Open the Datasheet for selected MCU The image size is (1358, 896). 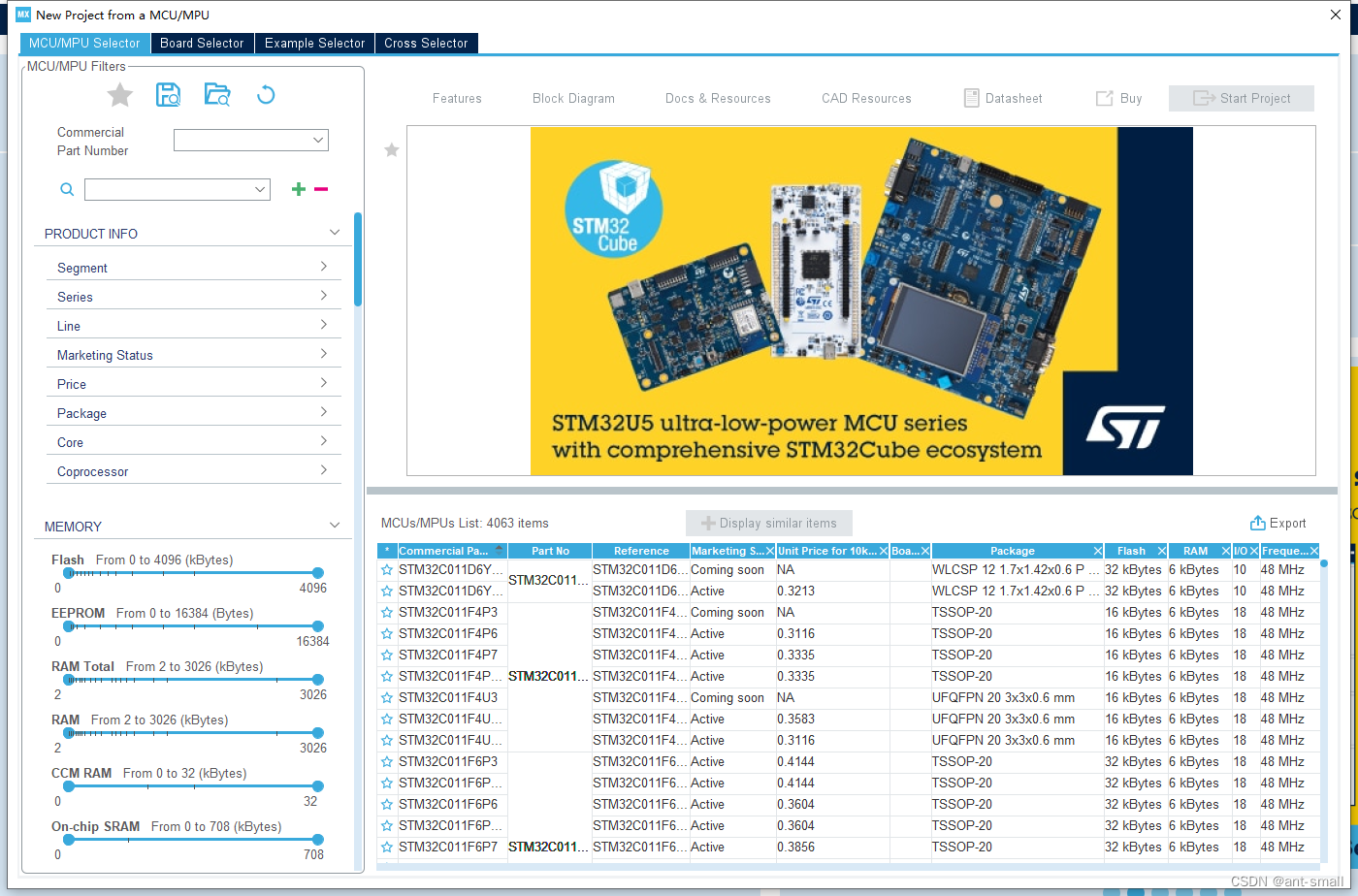coord(1003,98)
